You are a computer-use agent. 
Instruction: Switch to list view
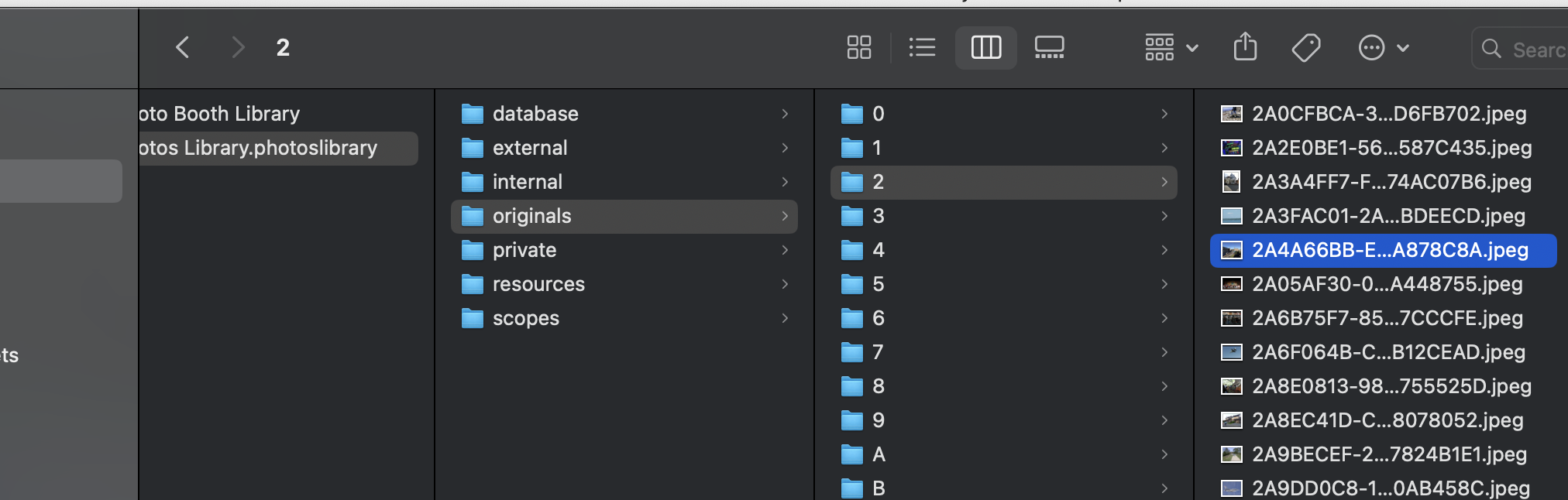pos(922,48)
